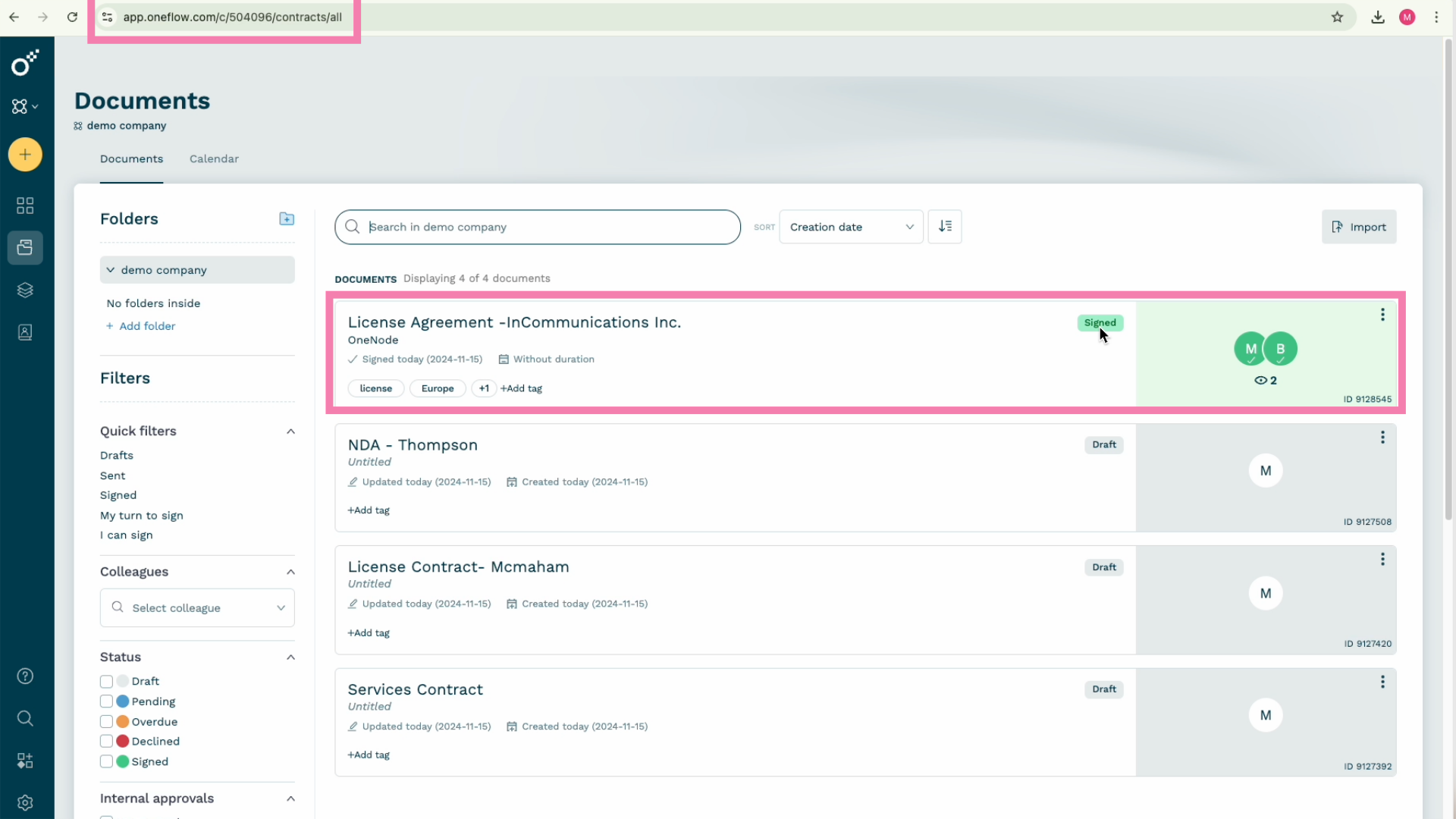Toggle the Pending status checkbox
This screenshot has width=1456, height=819.
click(106, 701)
